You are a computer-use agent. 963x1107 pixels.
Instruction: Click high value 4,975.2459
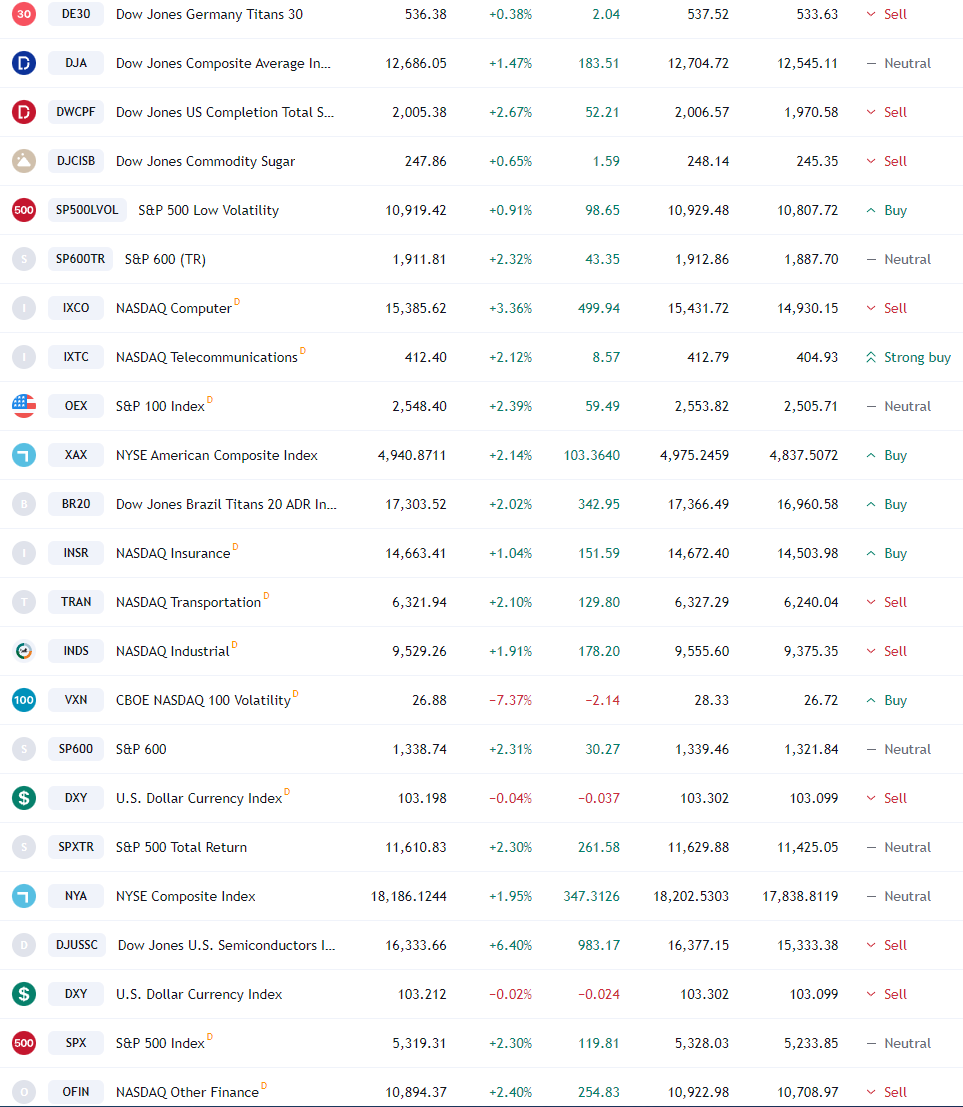695,455
